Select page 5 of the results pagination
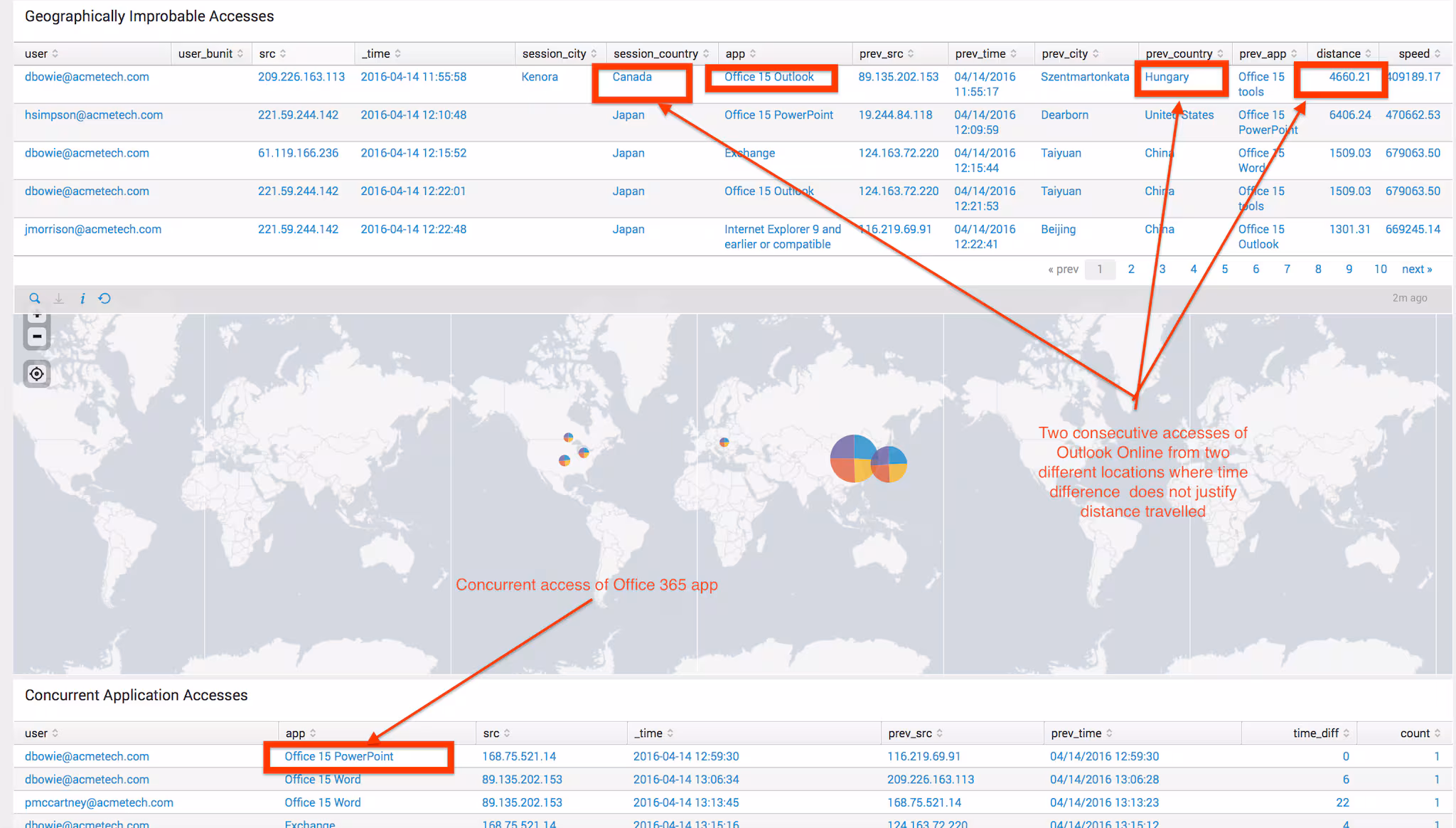 (1224, 269)
